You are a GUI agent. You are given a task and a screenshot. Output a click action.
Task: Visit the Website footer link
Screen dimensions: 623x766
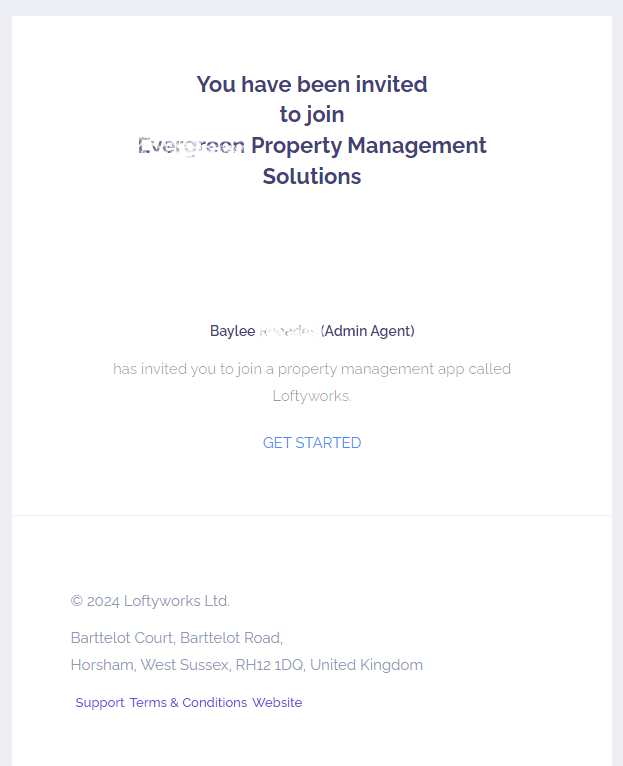[277, 702]
